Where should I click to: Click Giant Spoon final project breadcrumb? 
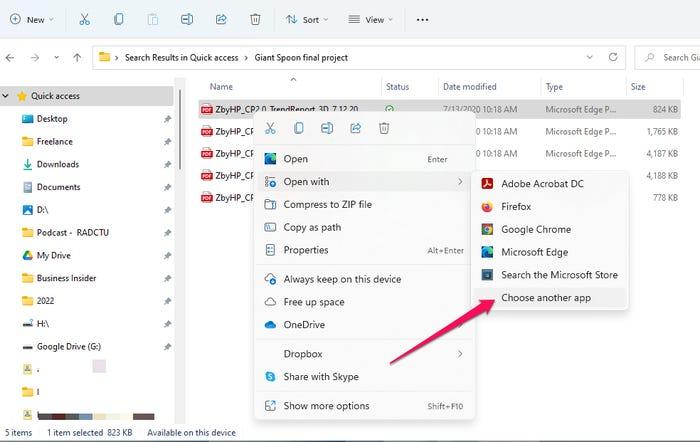point(301,58)
